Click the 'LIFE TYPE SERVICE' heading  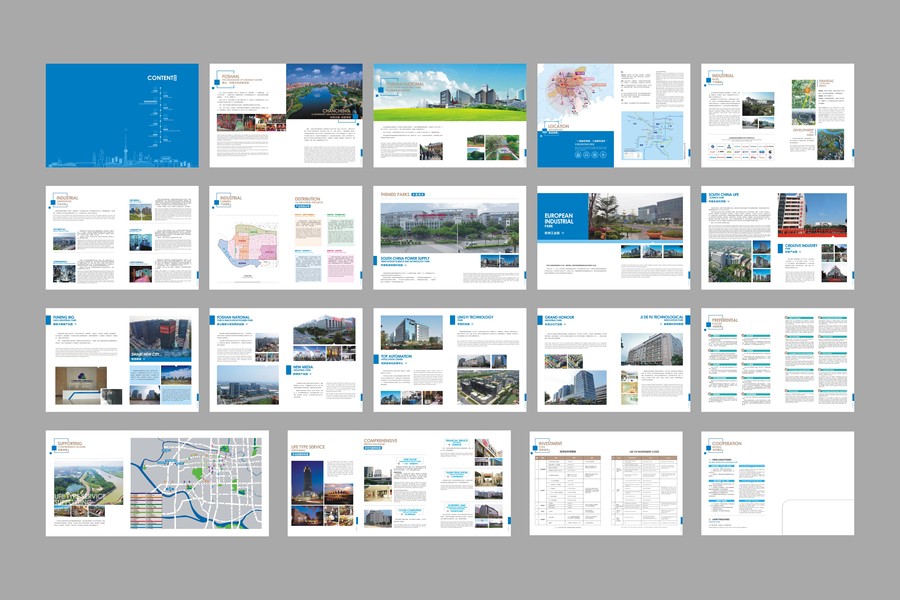click(x=308, y=447)
